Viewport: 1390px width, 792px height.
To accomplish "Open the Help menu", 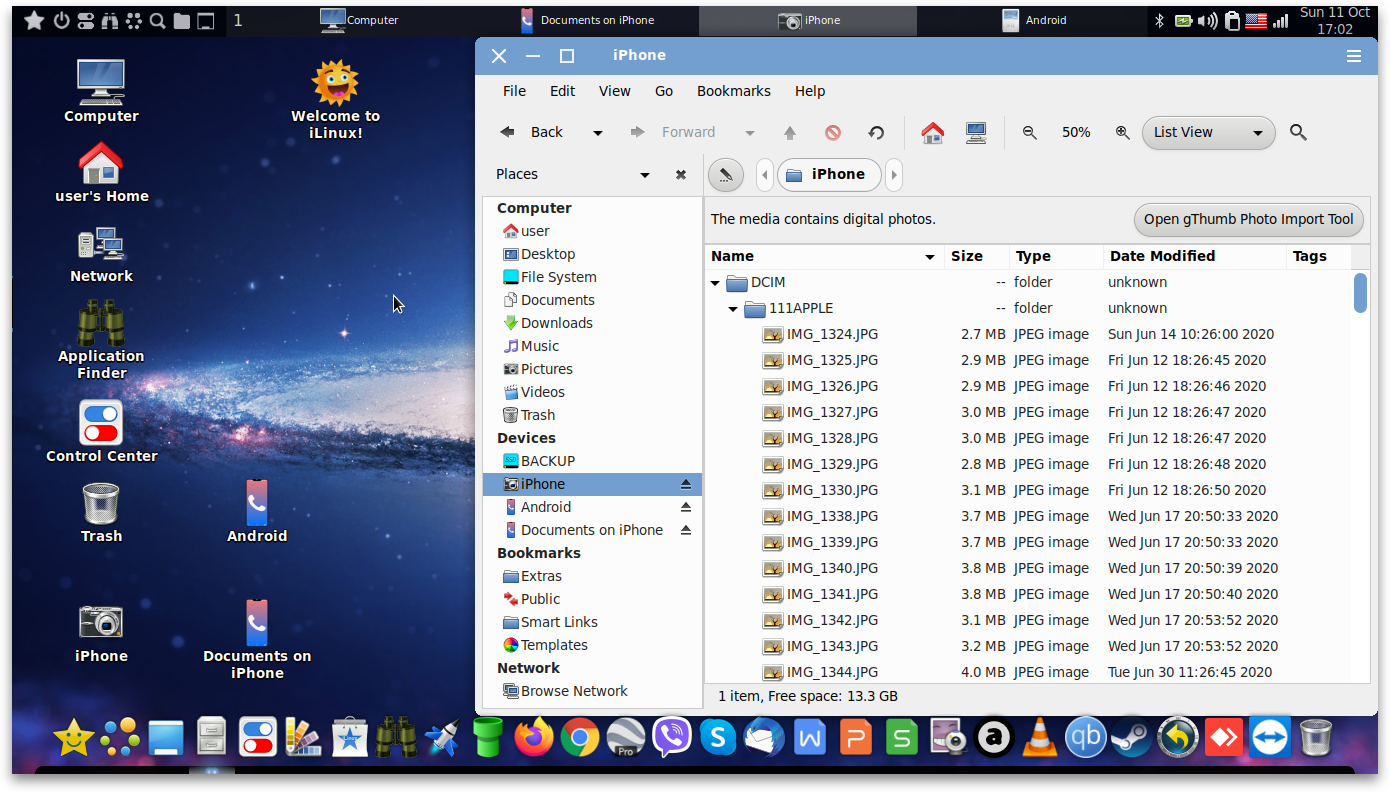I will 810,91.
